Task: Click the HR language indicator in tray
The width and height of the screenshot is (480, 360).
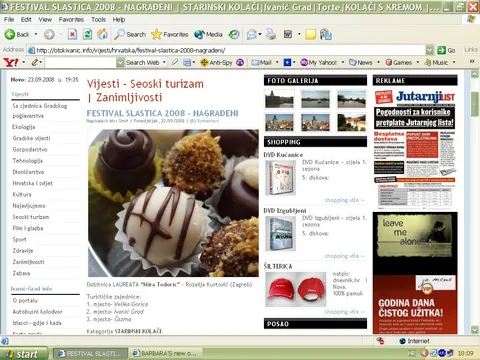Action: click(x=412, y=353)
